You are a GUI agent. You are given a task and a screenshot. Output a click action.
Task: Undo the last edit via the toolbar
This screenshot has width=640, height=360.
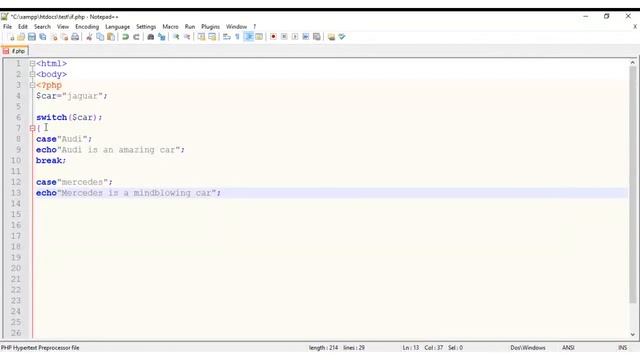pyautogui.click(x=125, y=37)
